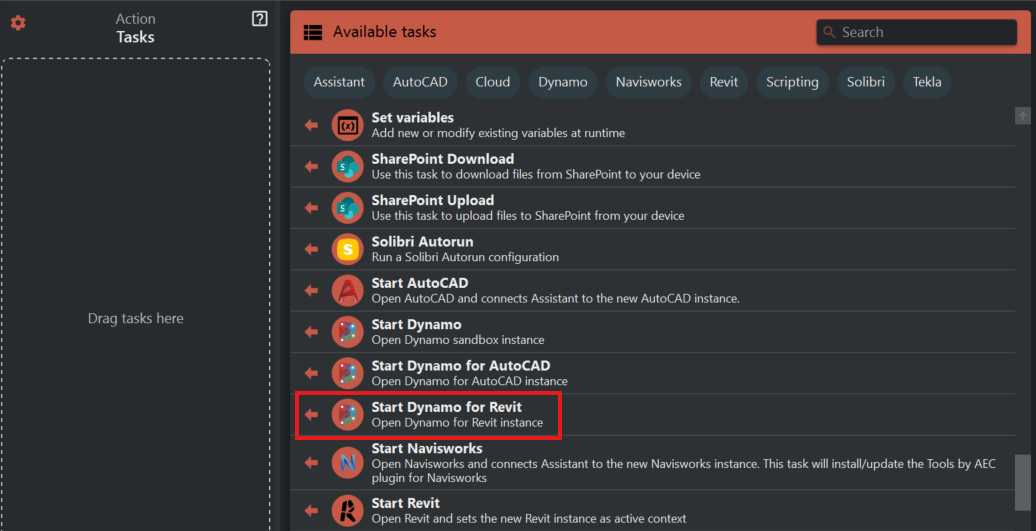This screenshot has height=531, width=1036.
Task: Click the Start Dynamo task icon
Action: (348, 332)
